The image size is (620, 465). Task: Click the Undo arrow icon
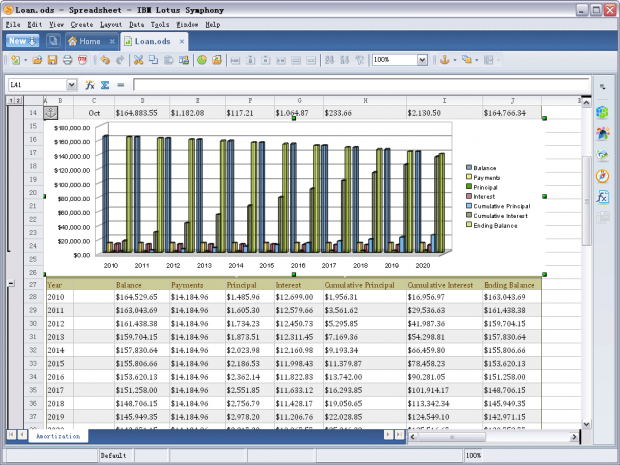105,60
